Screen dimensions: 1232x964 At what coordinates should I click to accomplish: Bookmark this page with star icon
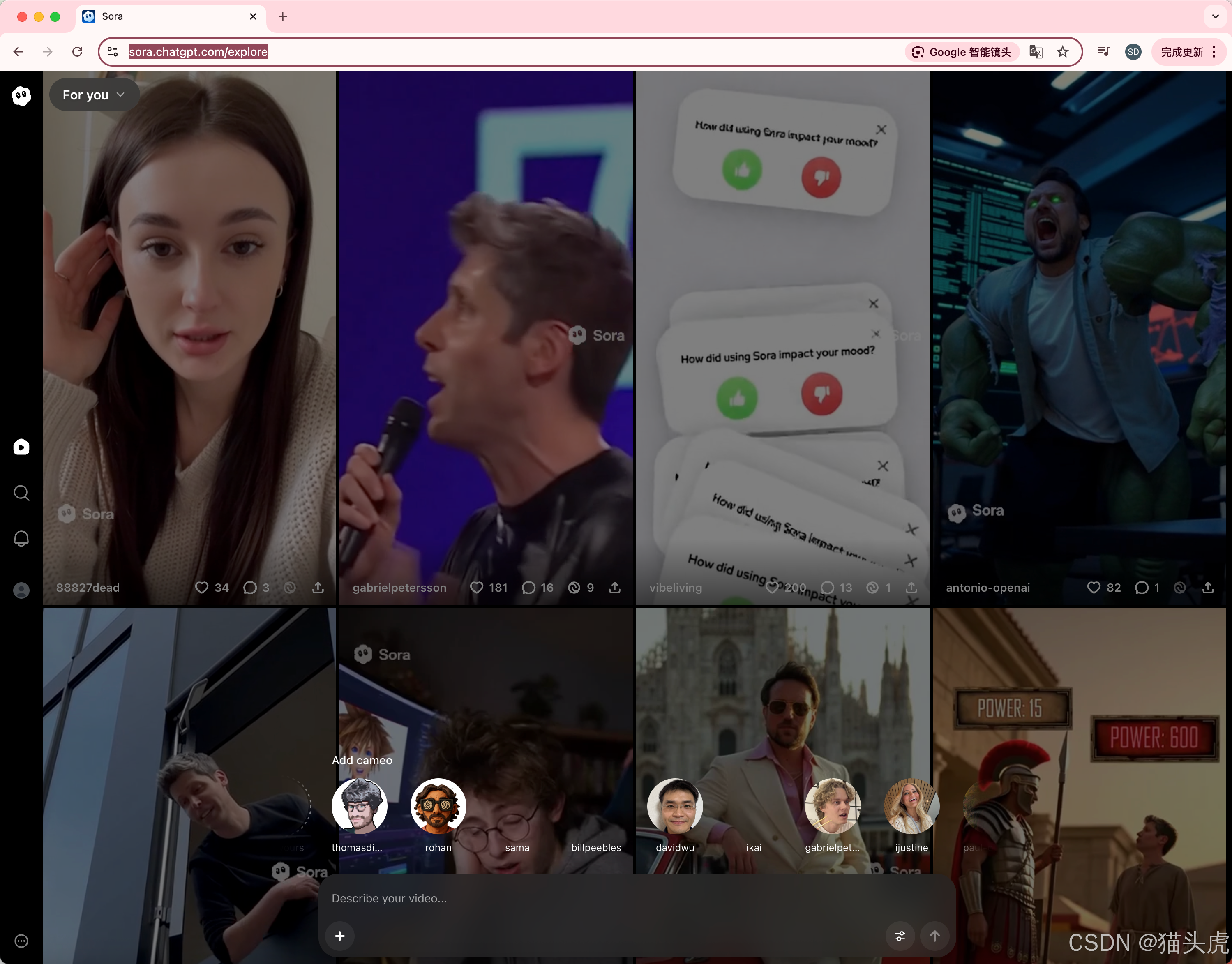point(1063,52)
